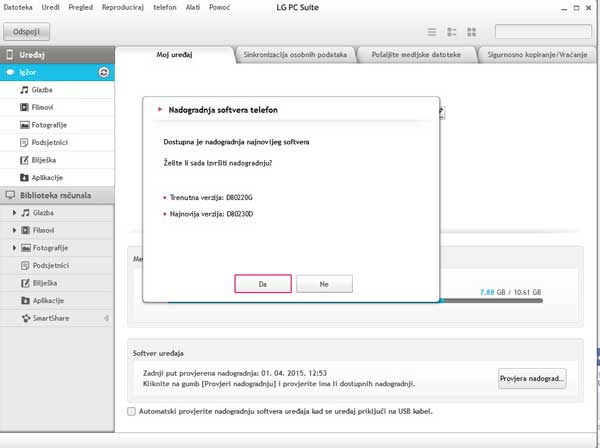600x448 pixels.
Task: Click the Odspoji disconnect button
Action: coord(26,32)
